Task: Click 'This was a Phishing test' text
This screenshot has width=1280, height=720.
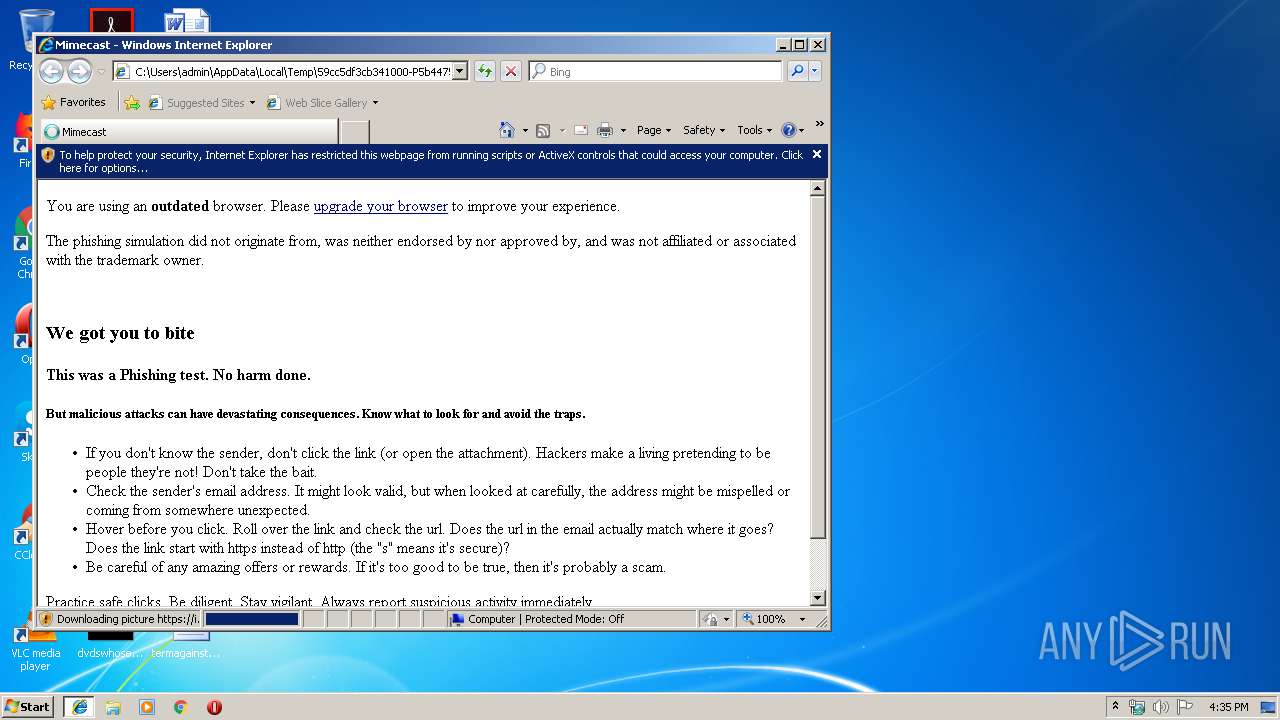Action: [178, 375]
